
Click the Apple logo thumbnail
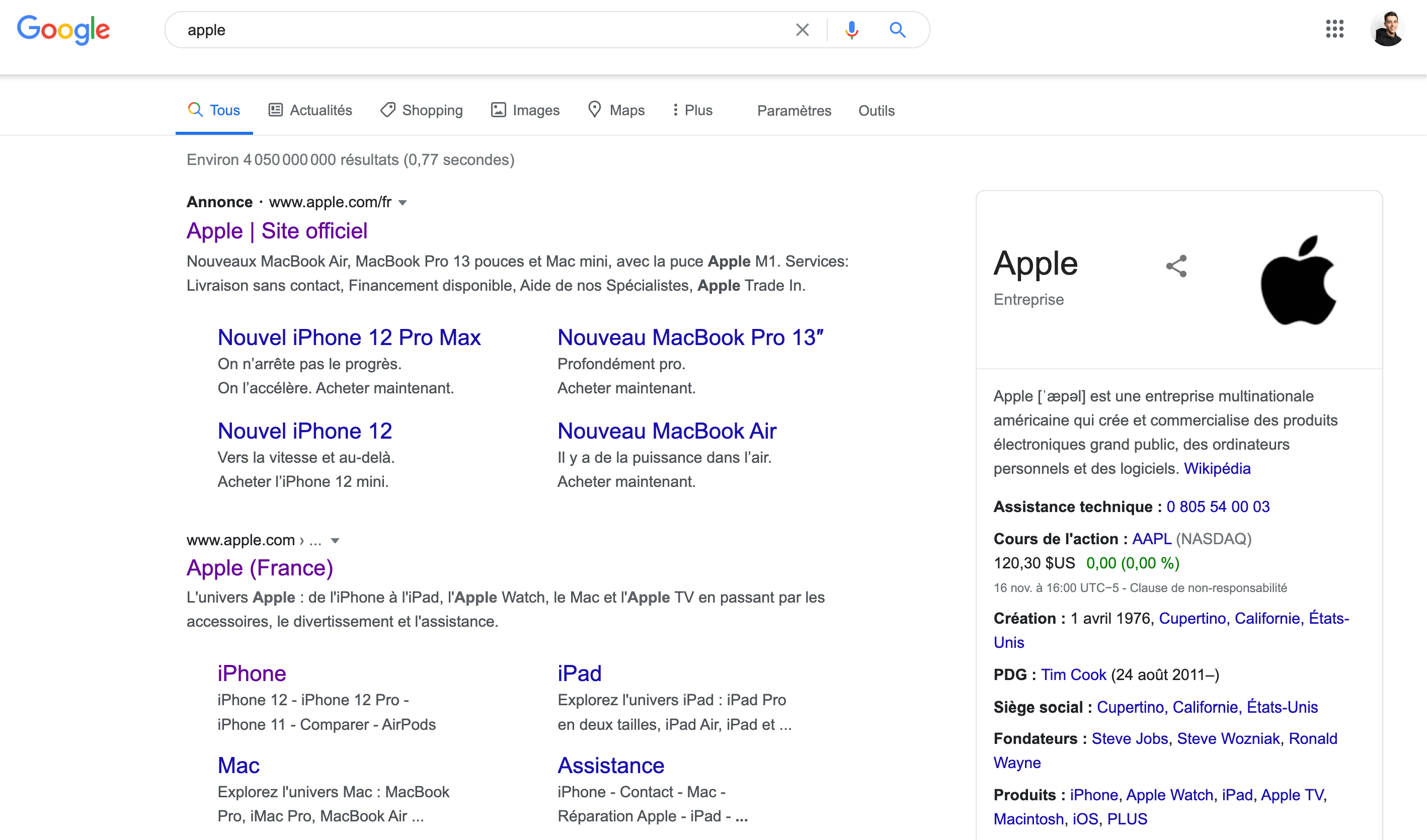coord(1298,280)
